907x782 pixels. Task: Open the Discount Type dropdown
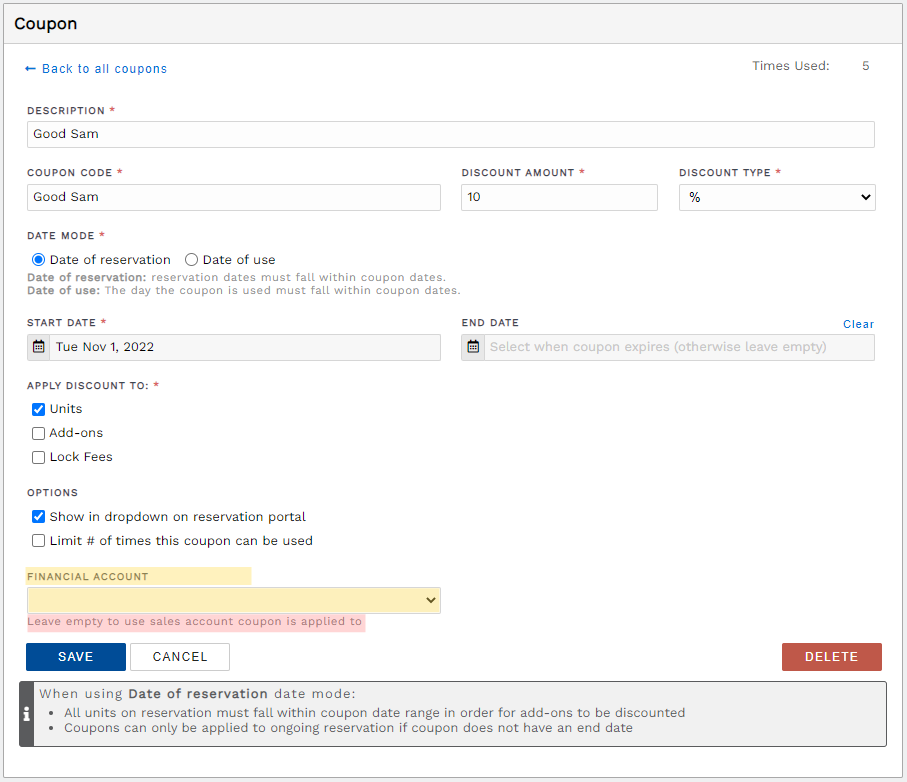(x=777, y=197)
